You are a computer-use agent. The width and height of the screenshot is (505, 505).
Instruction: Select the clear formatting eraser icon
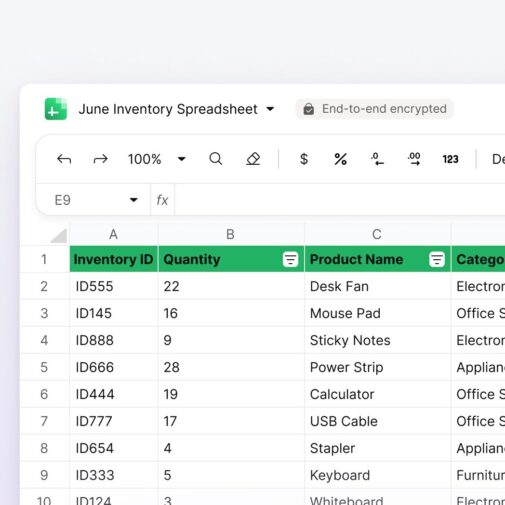click(x=253, y=159)
